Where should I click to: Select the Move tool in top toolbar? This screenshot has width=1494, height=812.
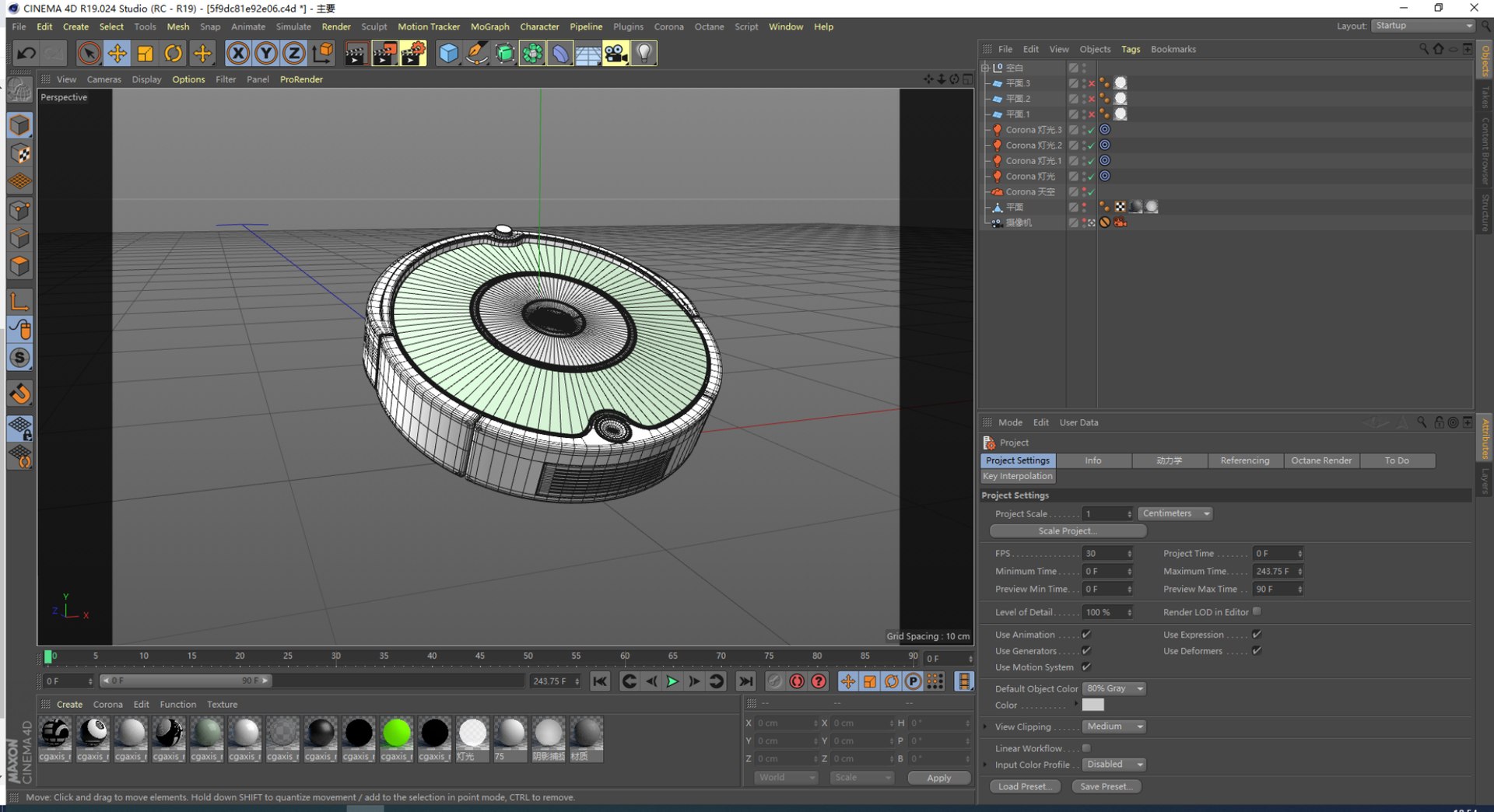[x=117, y=54]
